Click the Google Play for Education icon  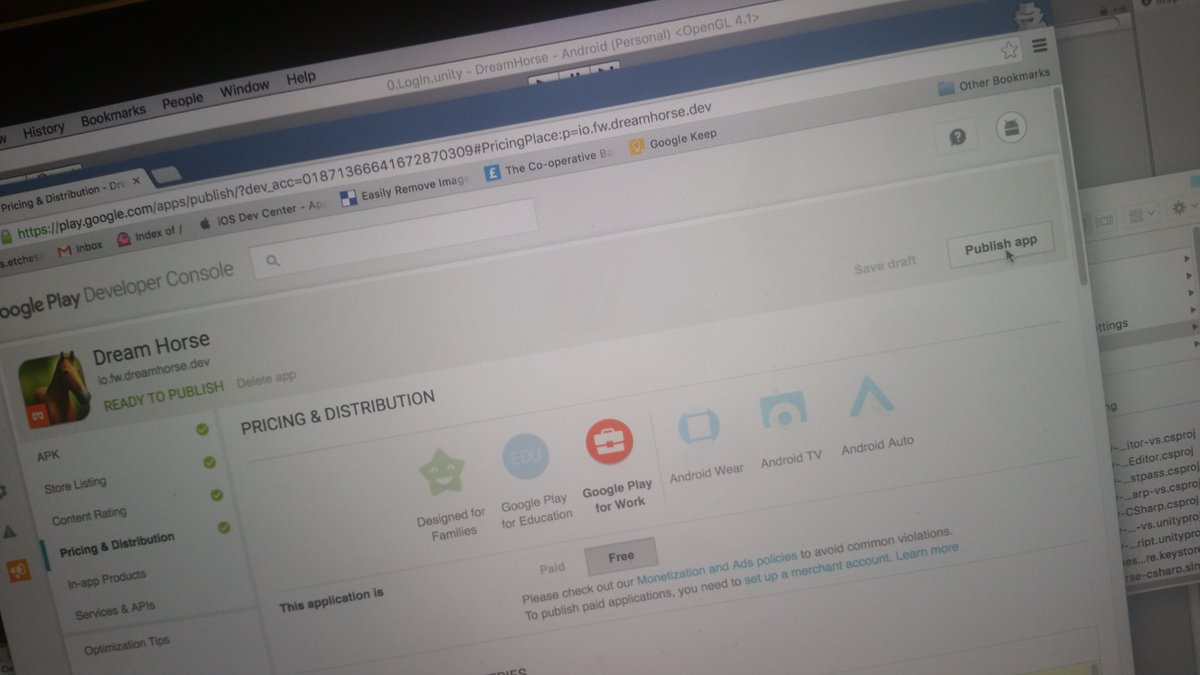(x=526, y=456)
